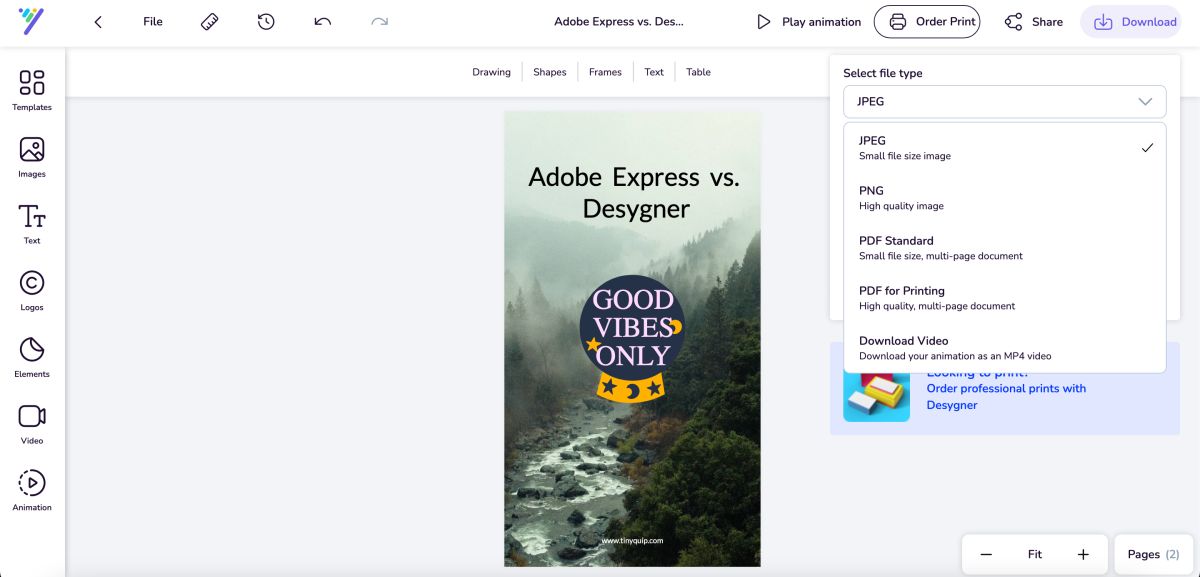
Task: Select the Frames toolbar tab
Action: [605, 72]
